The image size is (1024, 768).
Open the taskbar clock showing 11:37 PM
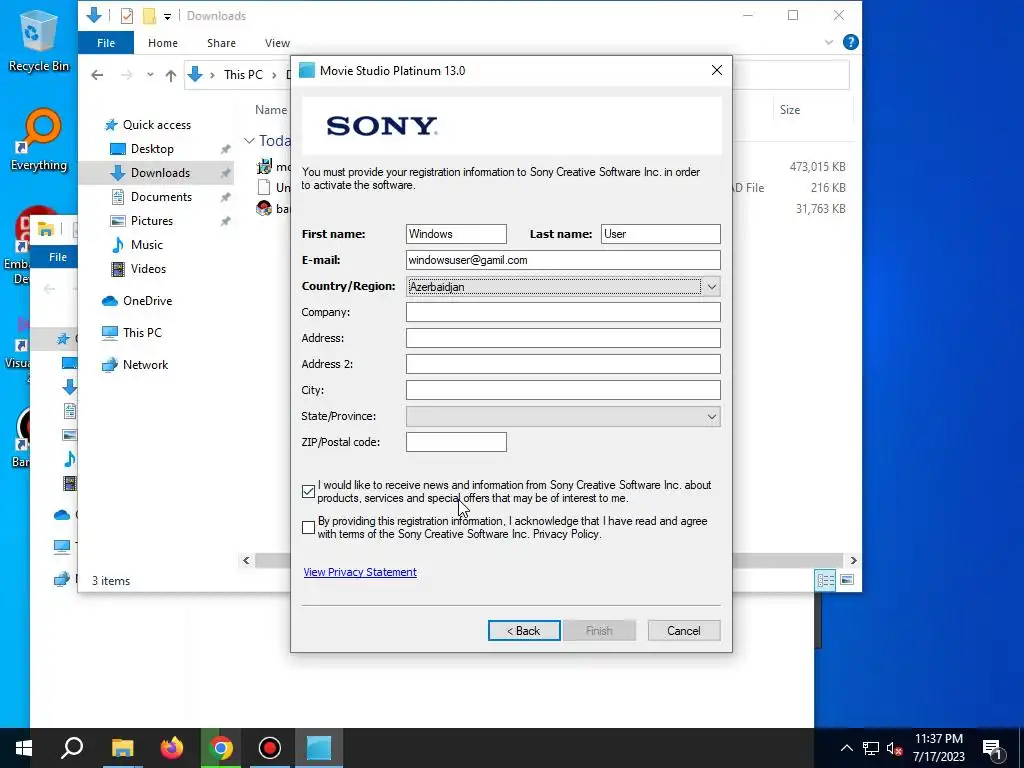(x=938, y=748)
